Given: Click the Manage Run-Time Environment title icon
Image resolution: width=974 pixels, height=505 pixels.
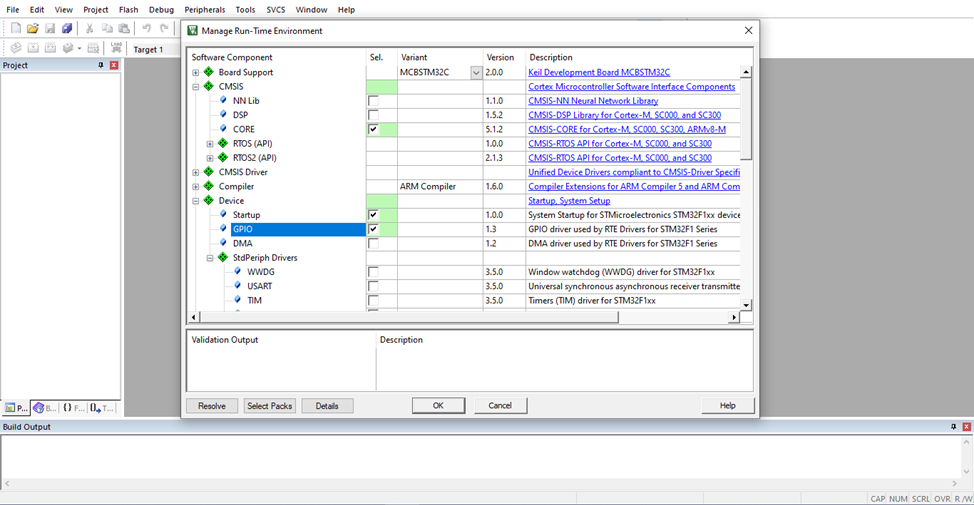Looking at the screenshot, I should click(x=193, y=30).
